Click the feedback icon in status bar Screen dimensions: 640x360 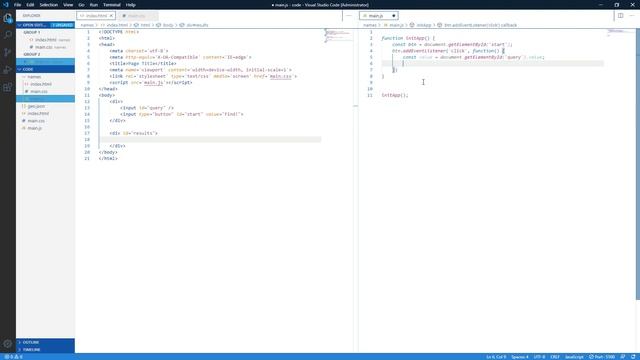click(x=623, y=357)
